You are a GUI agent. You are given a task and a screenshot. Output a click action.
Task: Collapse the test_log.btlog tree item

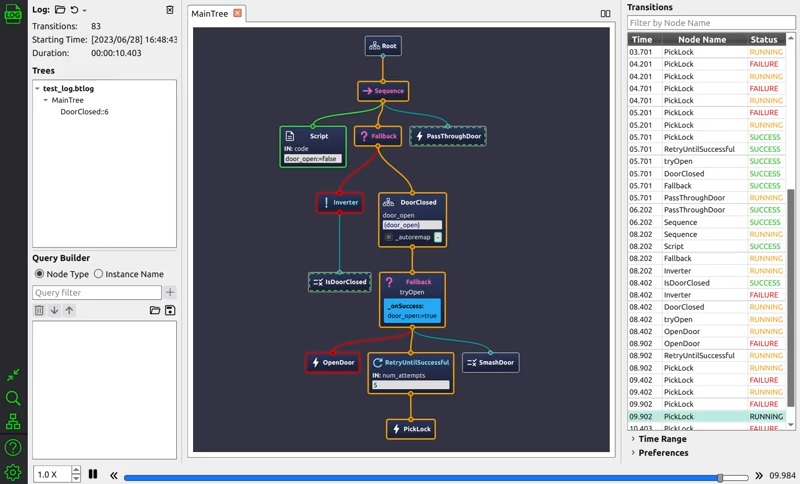pos(37,89)
